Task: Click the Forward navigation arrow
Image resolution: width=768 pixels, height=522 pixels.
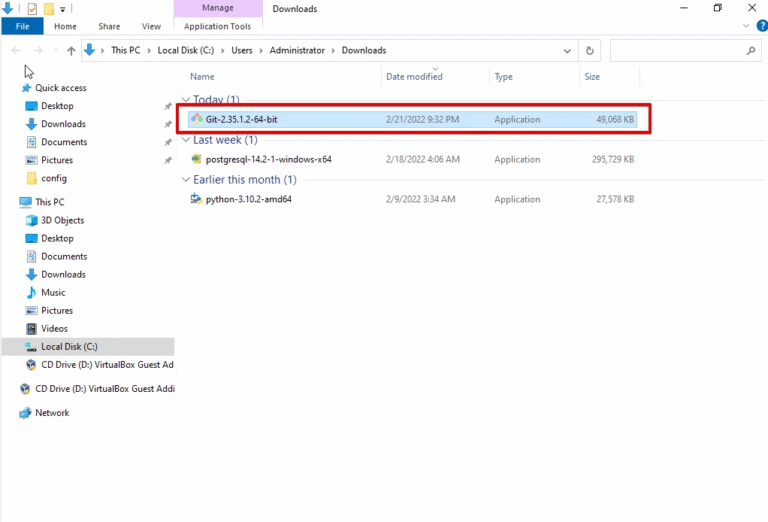Action: click(x=38, y=50)
